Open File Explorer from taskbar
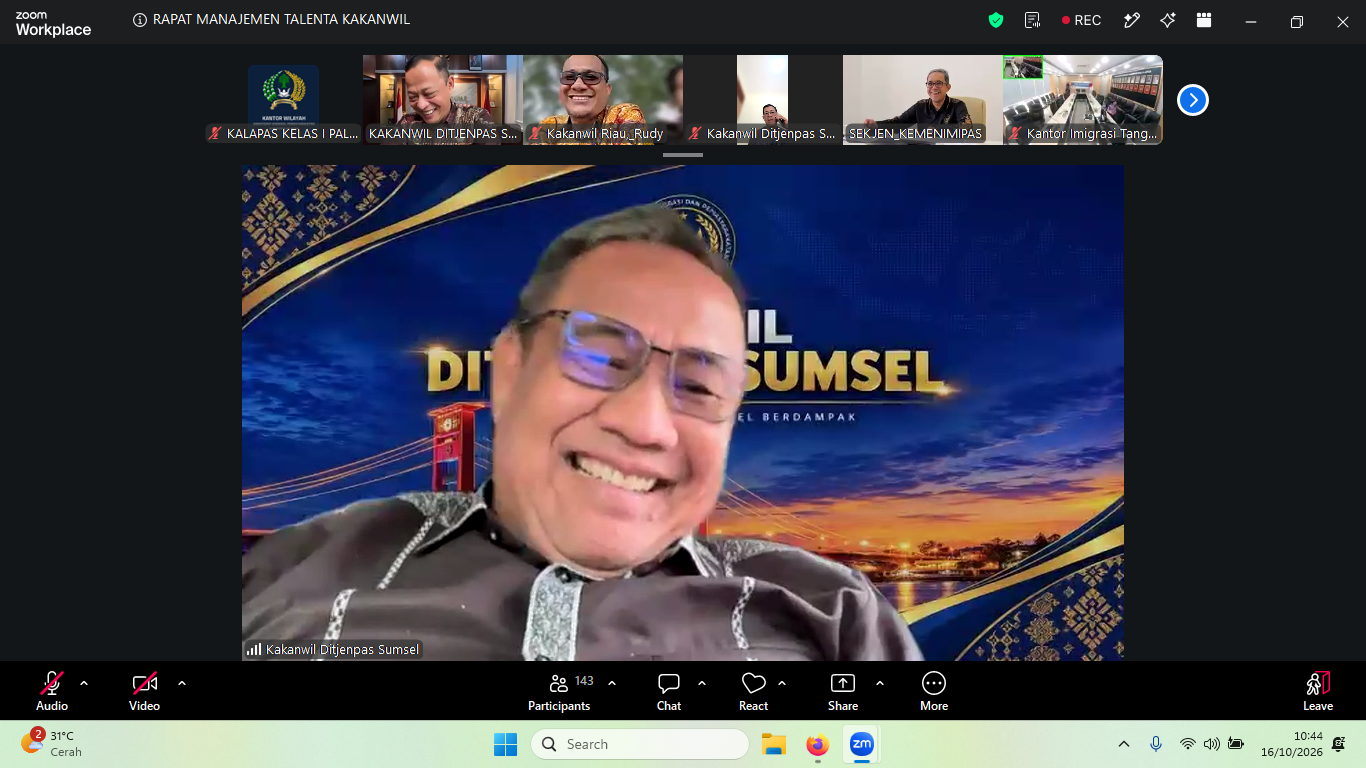This screenshot has height=768, width=1366. click(x=773, y=744)
